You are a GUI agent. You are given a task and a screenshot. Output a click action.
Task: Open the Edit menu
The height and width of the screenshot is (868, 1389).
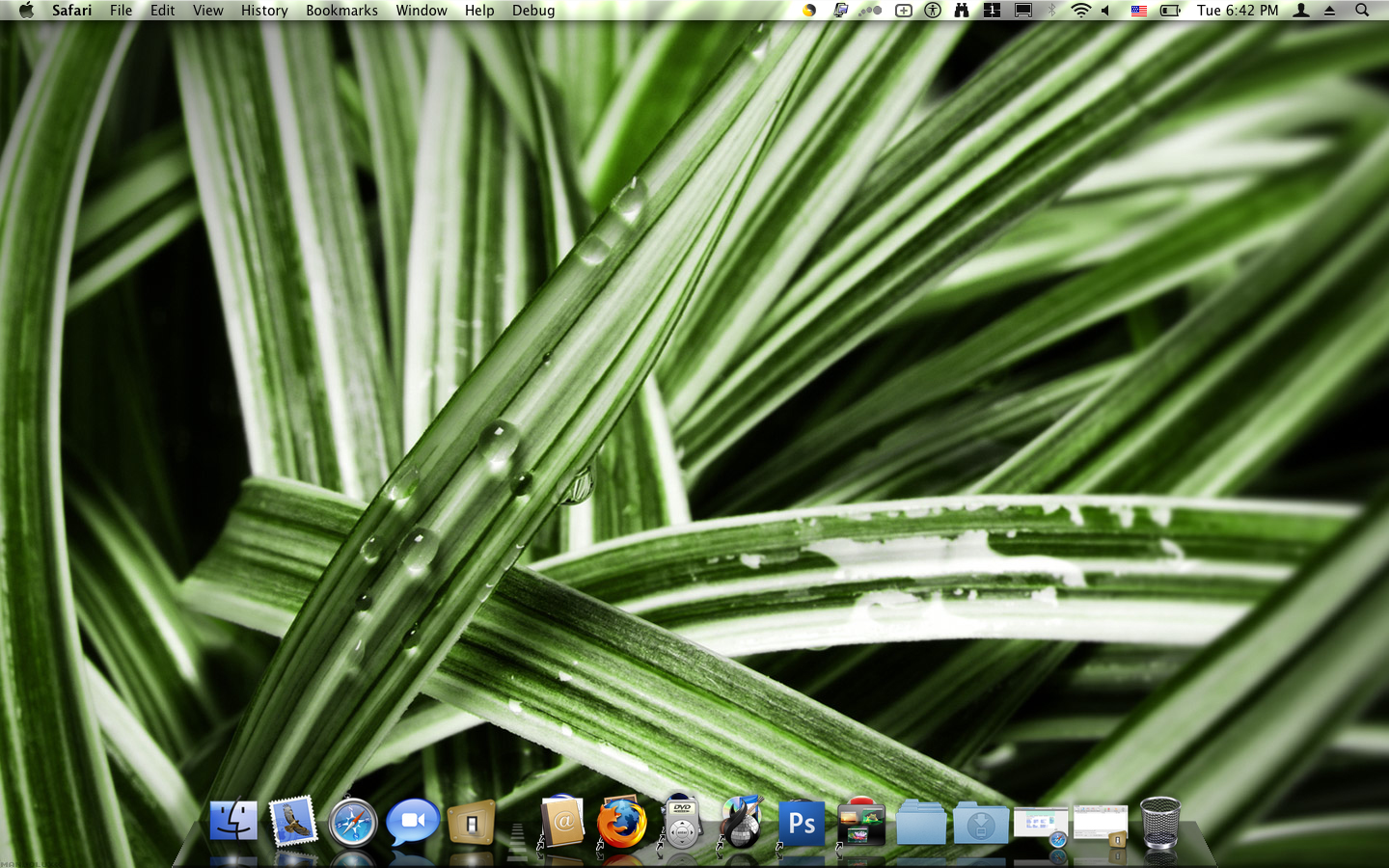[x=163, y=11]
